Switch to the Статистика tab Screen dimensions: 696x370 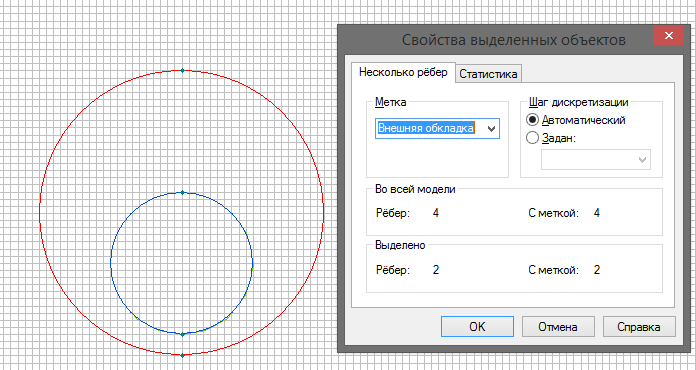(488, 74)
